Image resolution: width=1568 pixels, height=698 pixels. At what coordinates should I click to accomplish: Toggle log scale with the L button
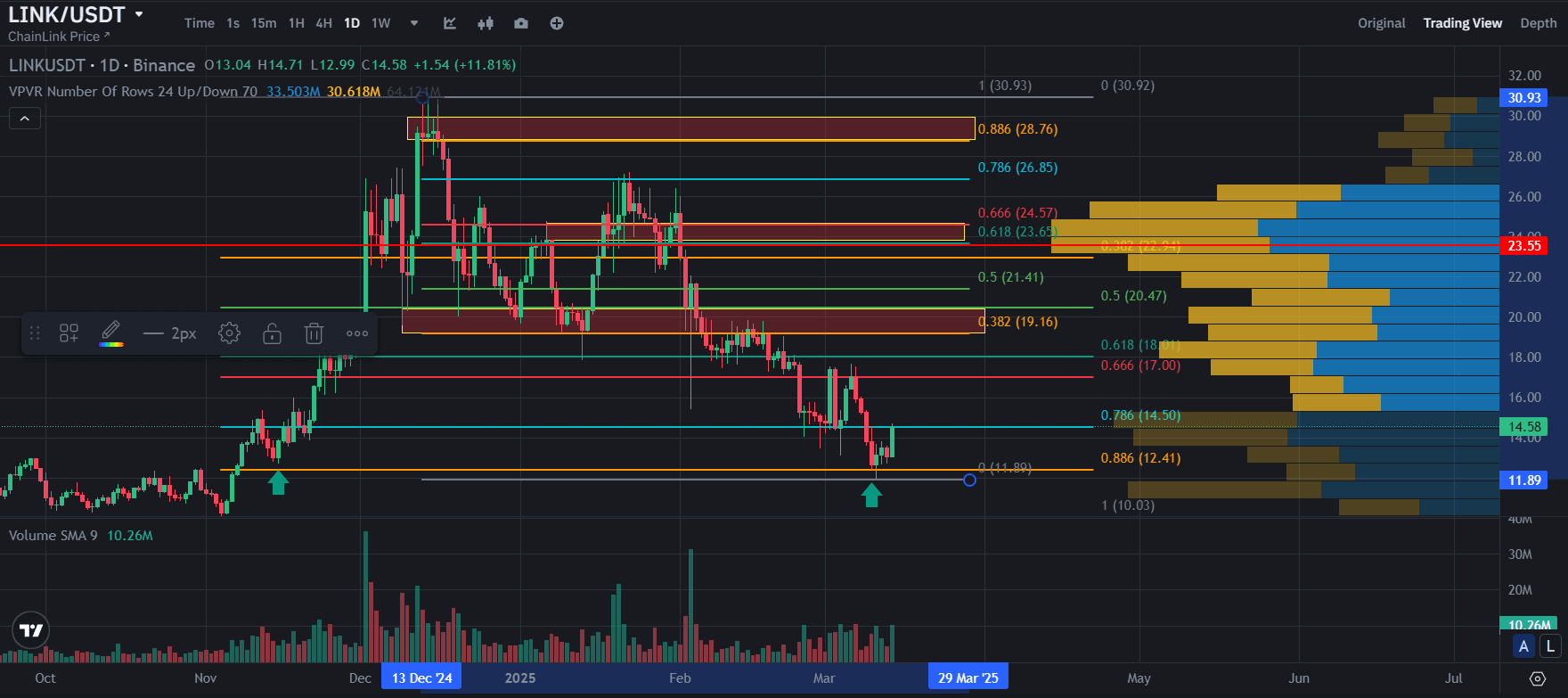[1550, 646]
